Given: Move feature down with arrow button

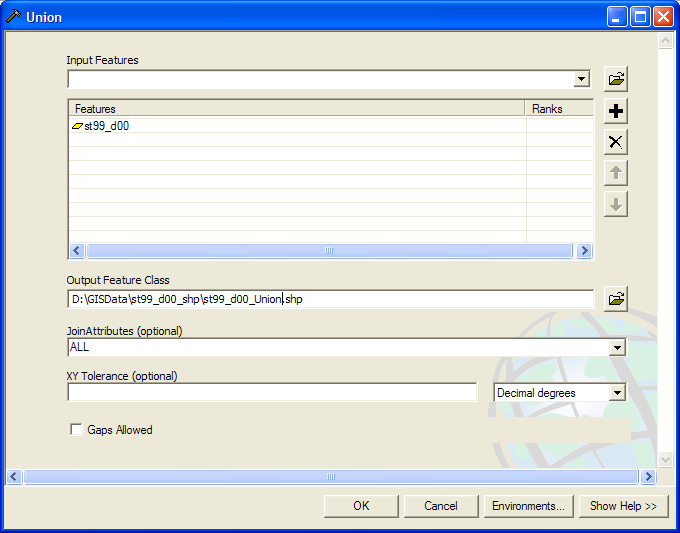Looking at the screenshot, I should 616,204.
